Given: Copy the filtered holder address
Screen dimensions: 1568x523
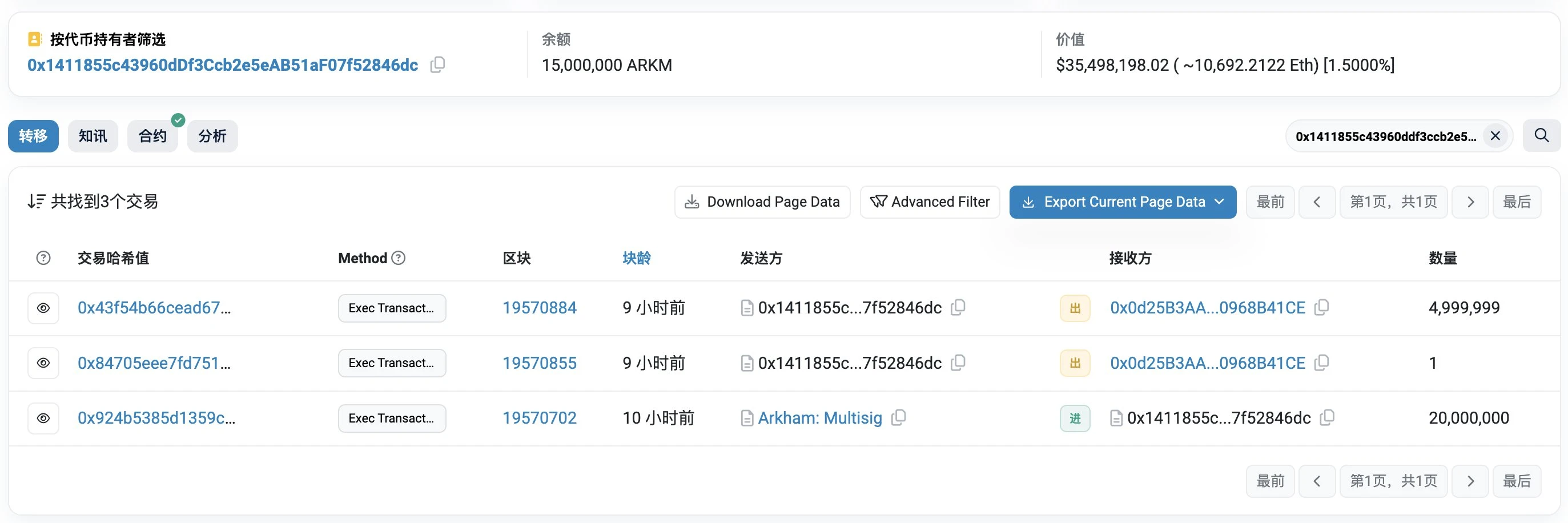Looking at the screenshot, I should pos(437,65).
